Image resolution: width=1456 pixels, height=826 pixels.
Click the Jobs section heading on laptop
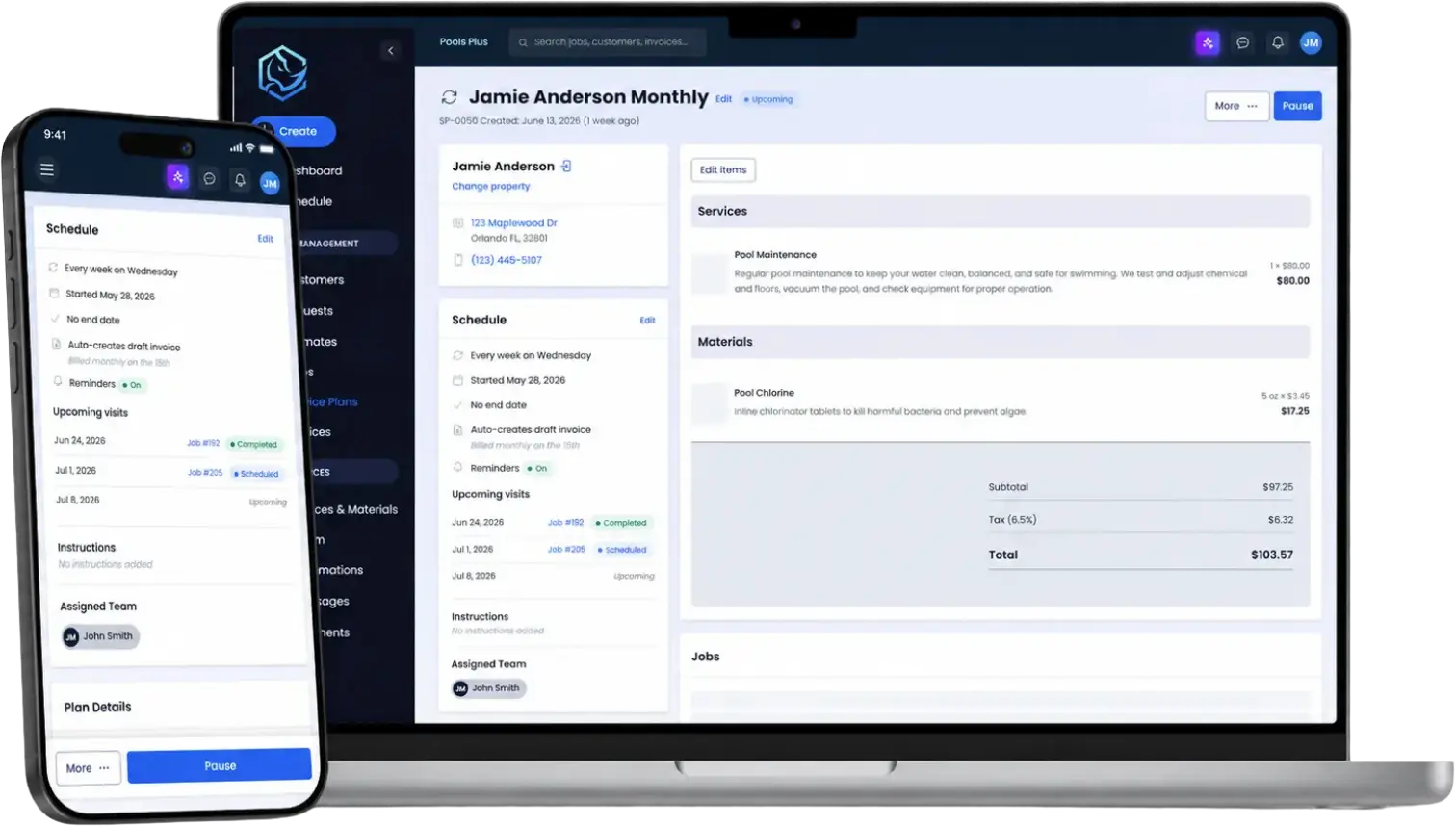coord(705,657)
